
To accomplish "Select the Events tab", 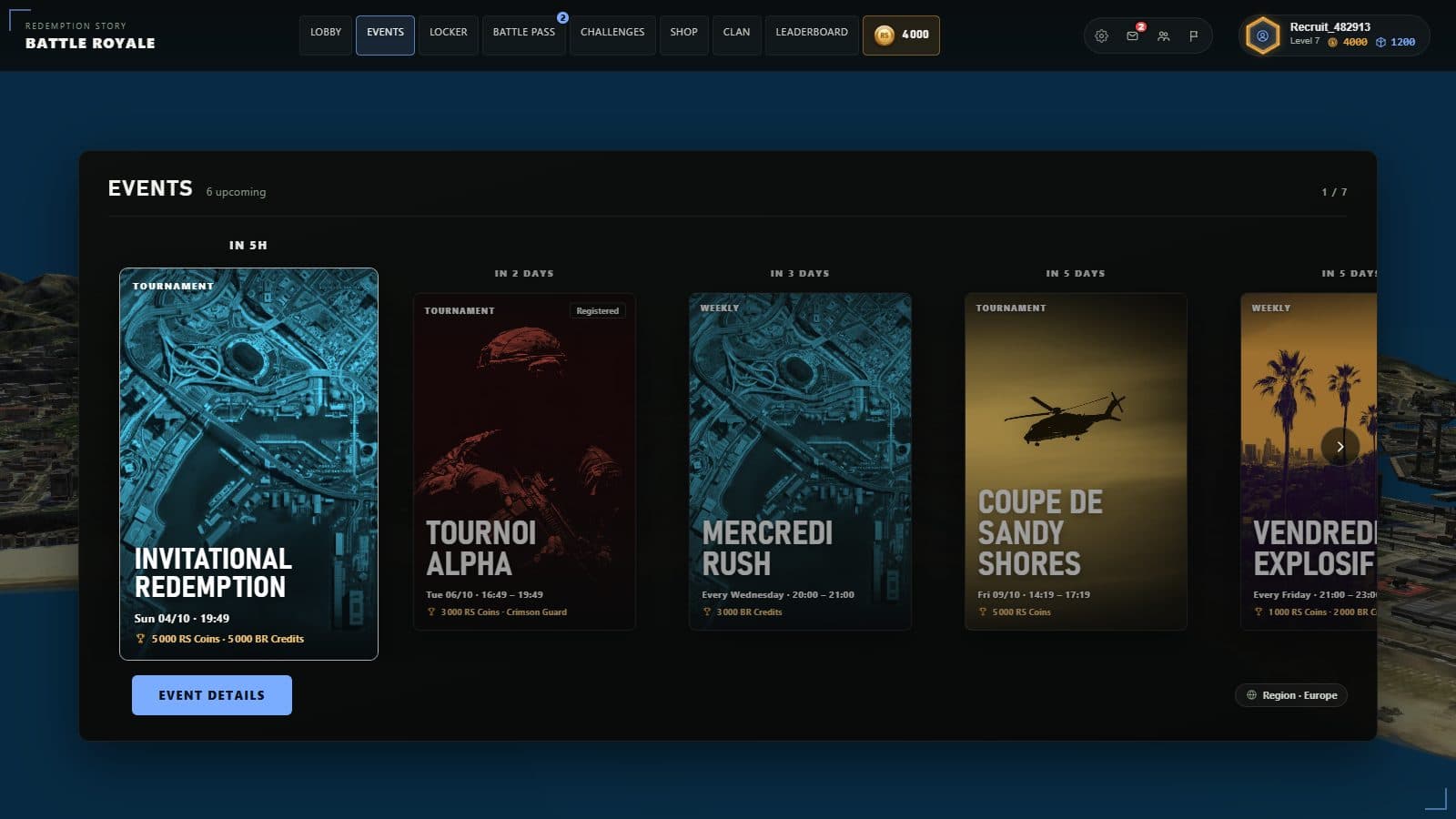I will coord(385,35).
